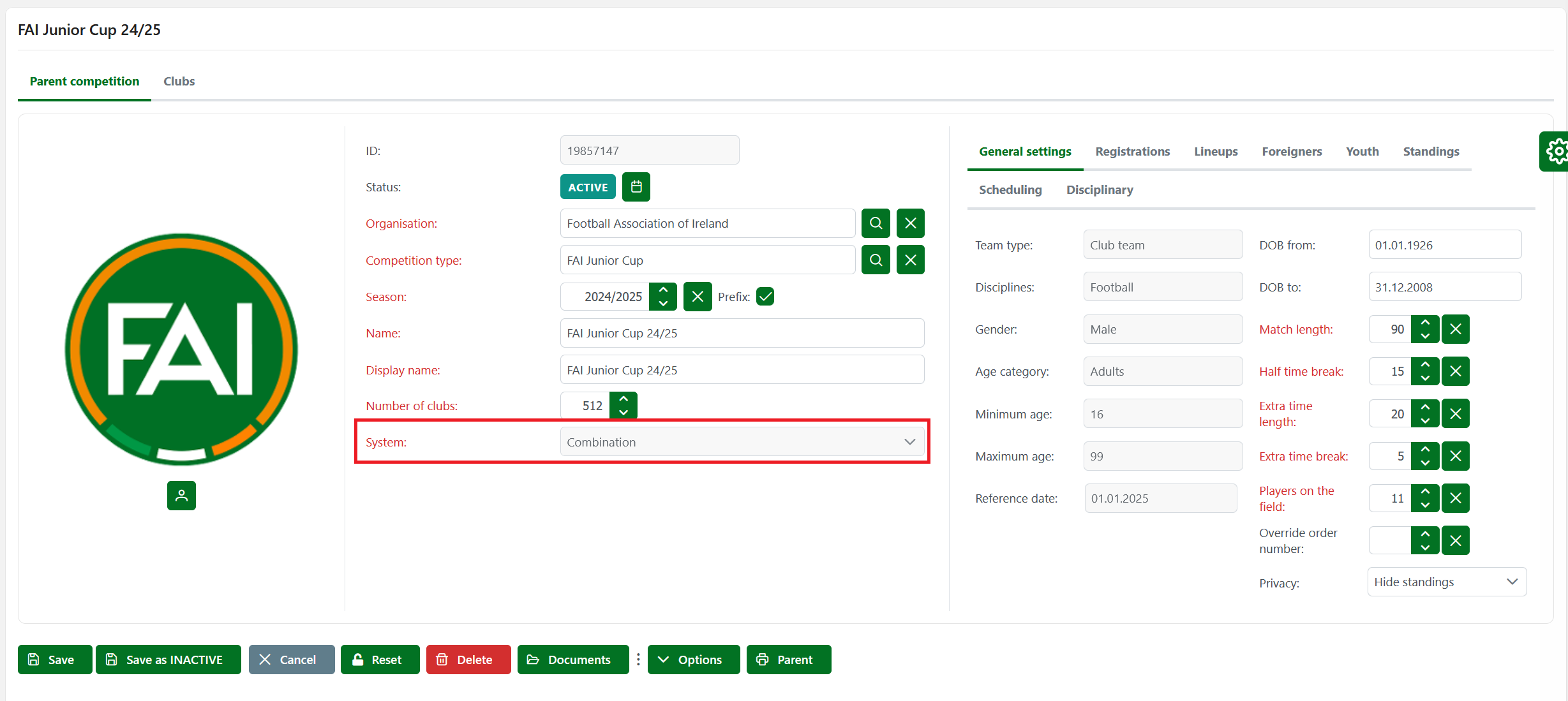The width and height of the screenshot is (1568, 701).
Task: Click the ACTIVE status badge
Action: tap(588, 187)
